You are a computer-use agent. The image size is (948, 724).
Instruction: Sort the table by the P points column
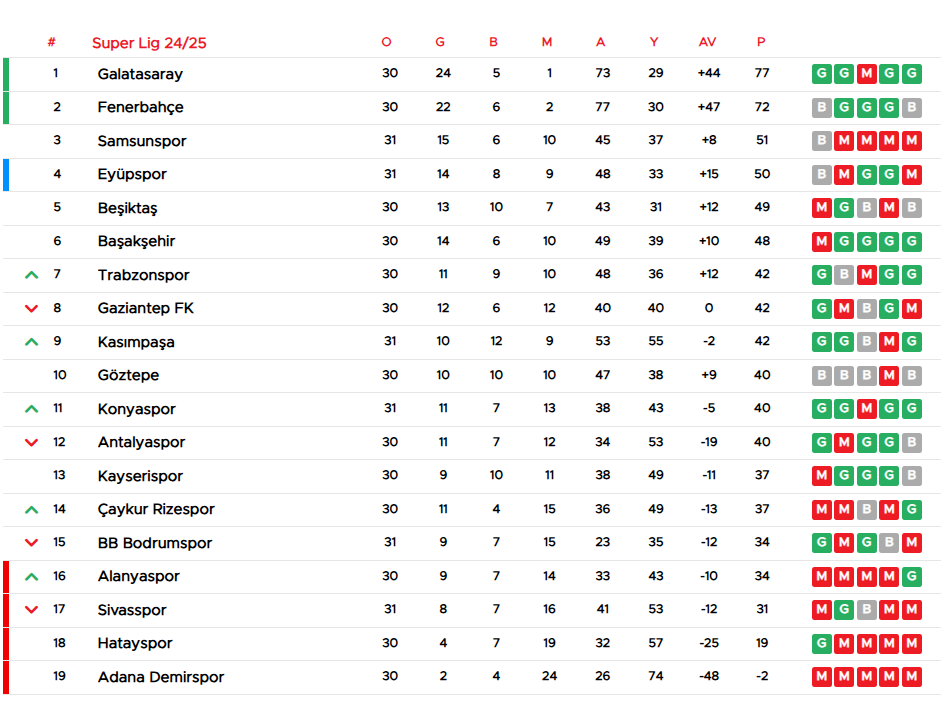tap(761, 42)
